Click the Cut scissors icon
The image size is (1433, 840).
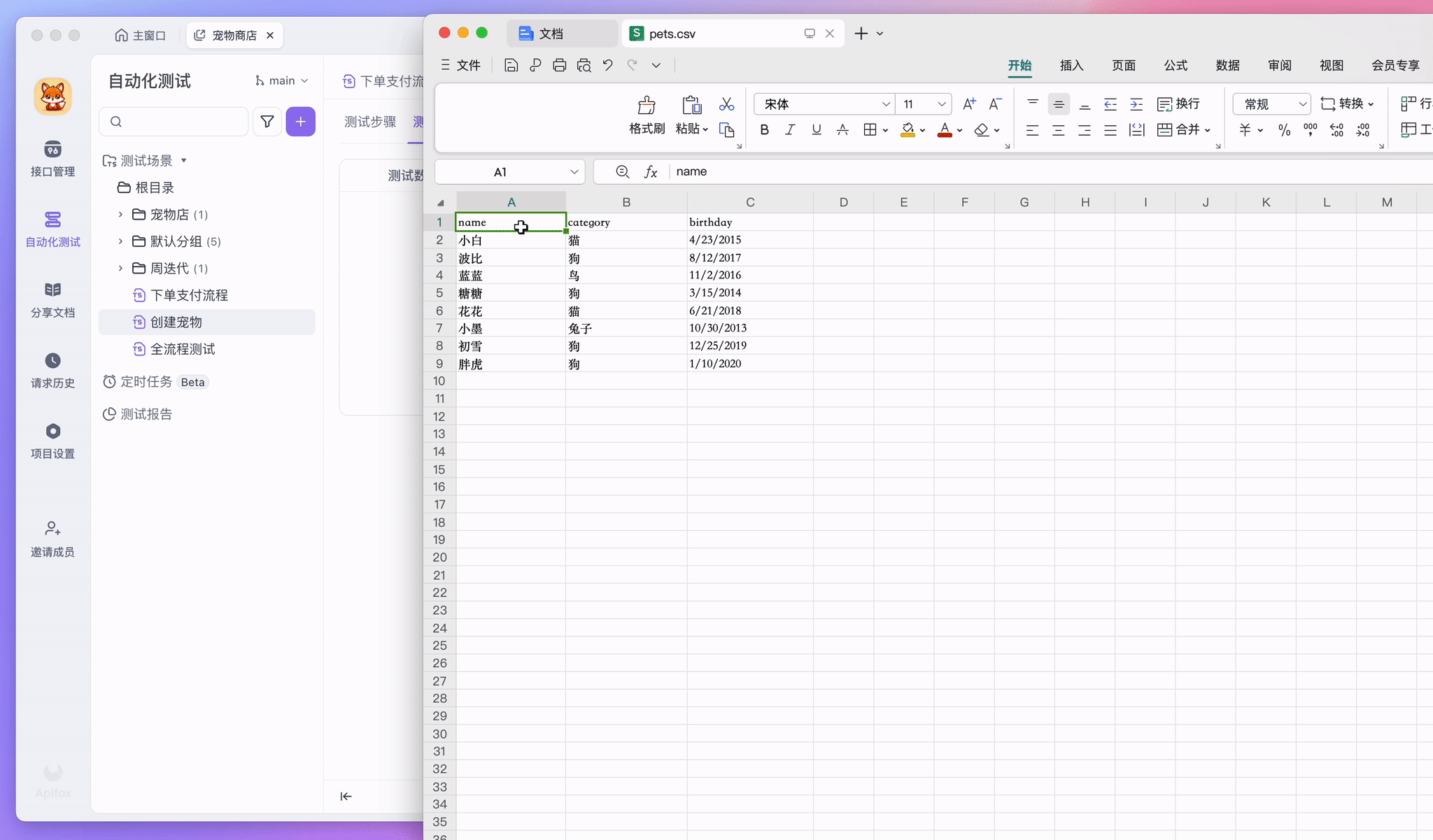point(726,104)
